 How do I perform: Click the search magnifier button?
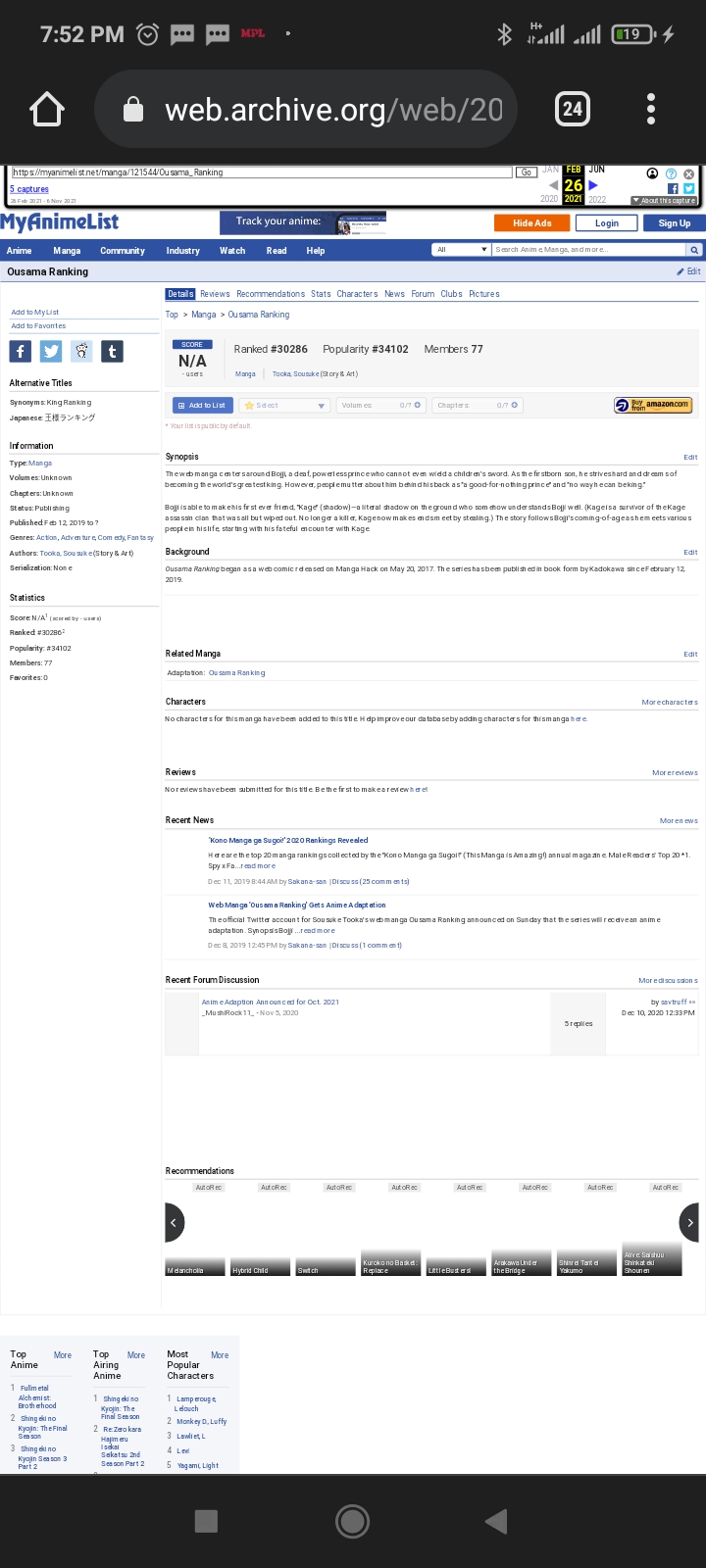694,250
